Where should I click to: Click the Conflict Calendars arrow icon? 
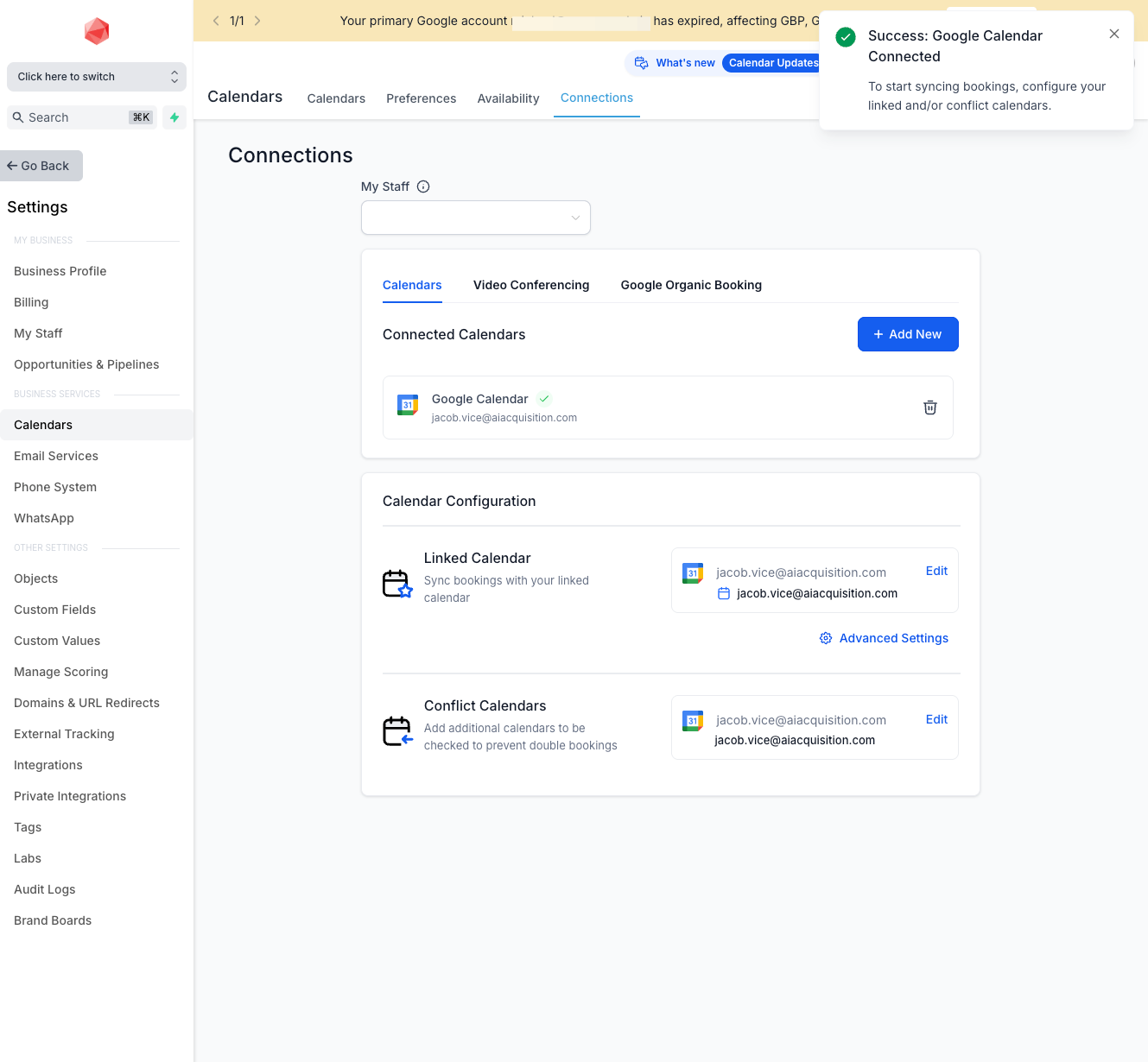[x=397, y=731]
